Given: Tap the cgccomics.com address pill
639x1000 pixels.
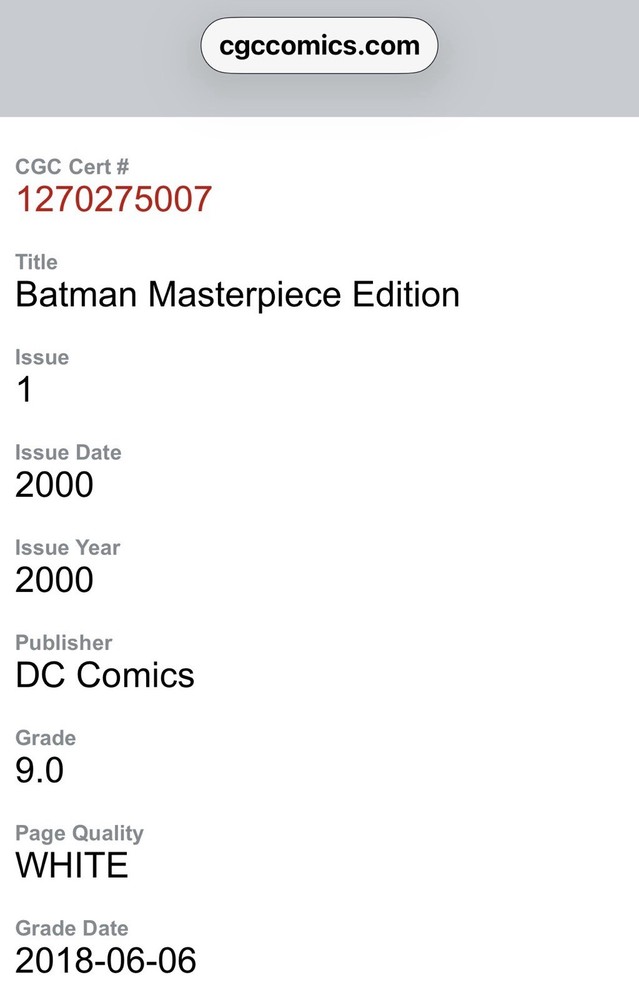Looking at the screenshot, I should point(319,46).
